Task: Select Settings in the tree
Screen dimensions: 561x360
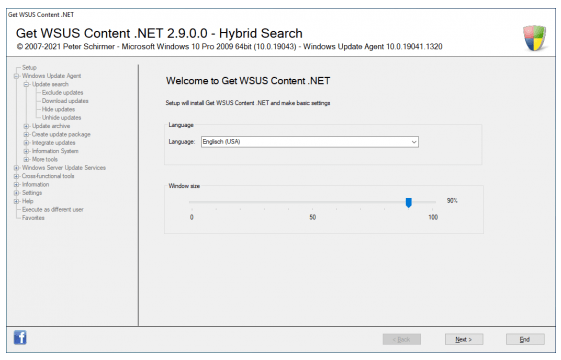Action: coord(32,193)
